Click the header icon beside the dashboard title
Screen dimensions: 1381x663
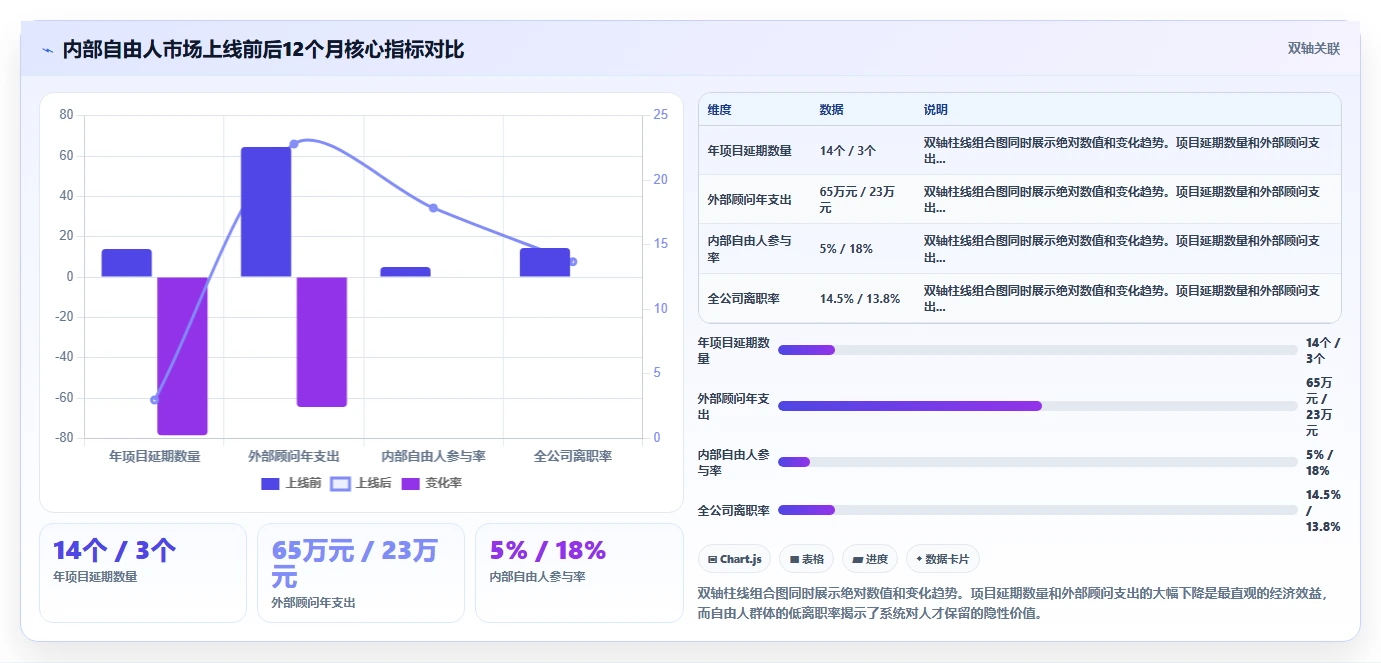point(47,50)
